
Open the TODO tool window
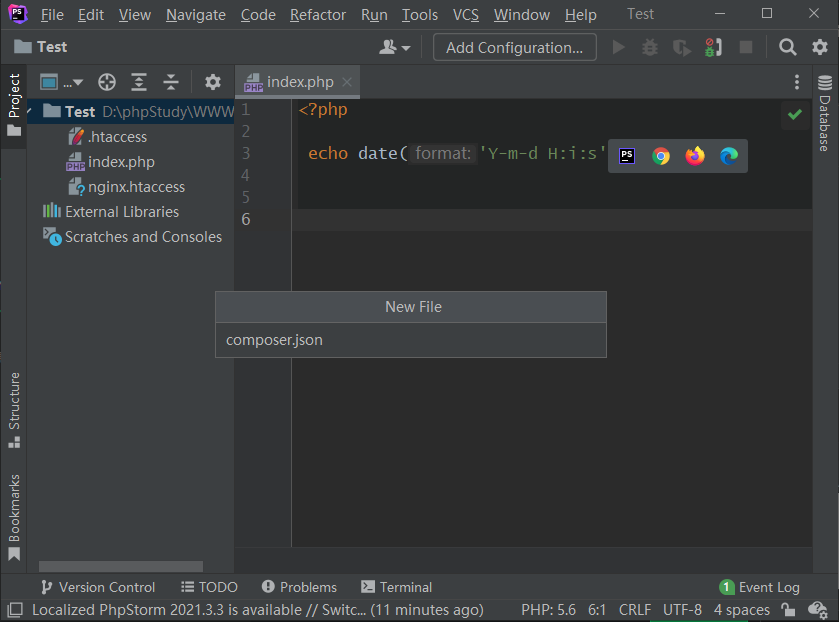coord(209,588)
